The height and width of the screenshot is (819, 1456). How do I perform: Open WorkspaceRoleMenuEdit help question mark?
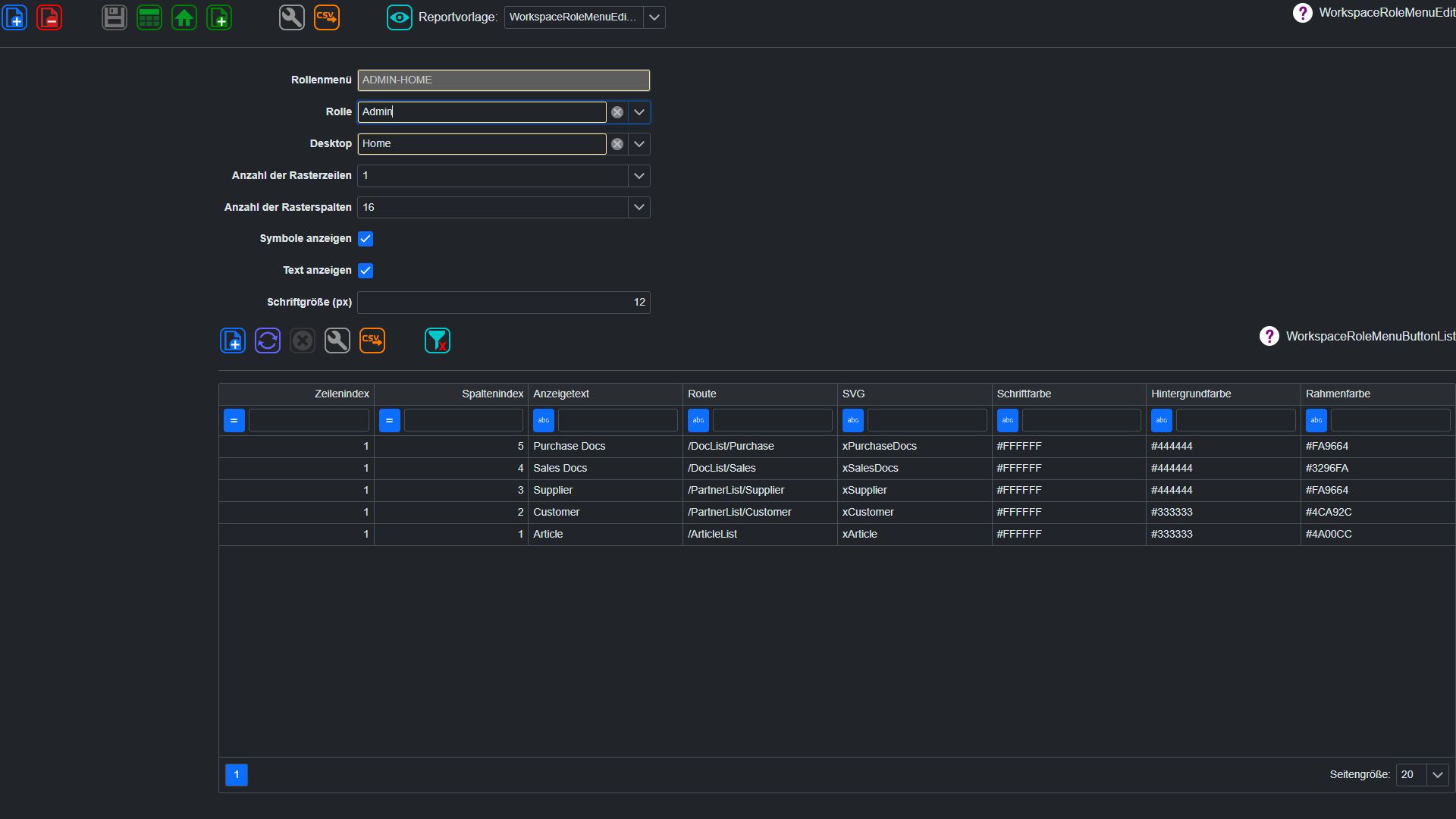[x=1302, y=12]
